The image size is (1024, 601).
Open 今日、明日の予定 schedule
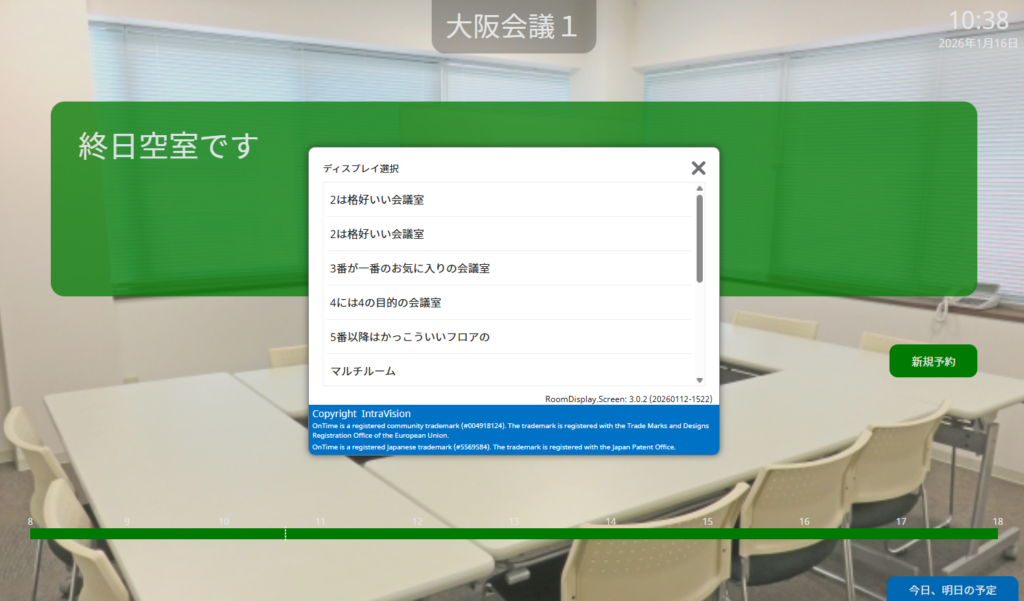click(952, 589)
